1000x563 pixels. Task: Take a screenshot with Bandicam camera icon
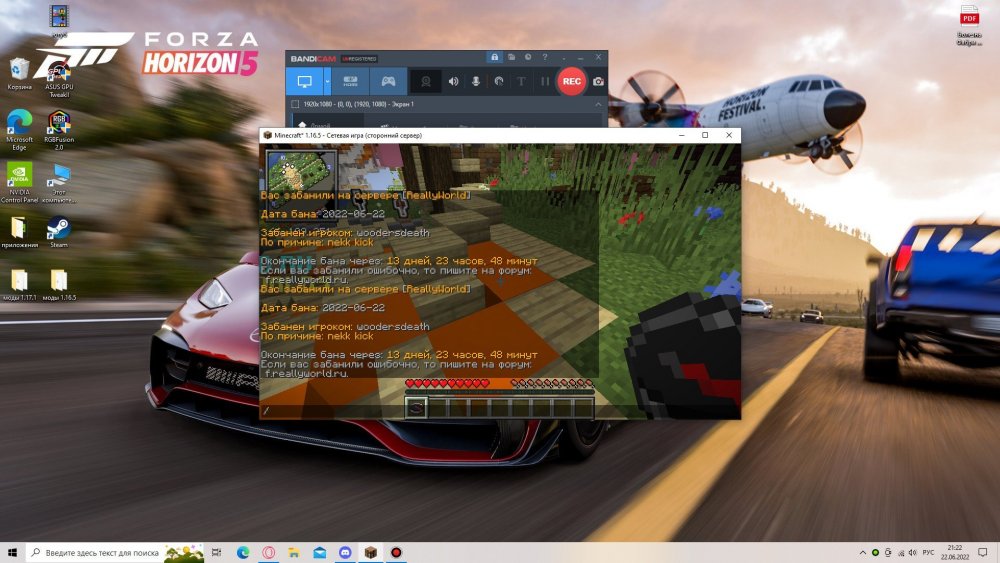pyautogui.click(x=598, y=82)
